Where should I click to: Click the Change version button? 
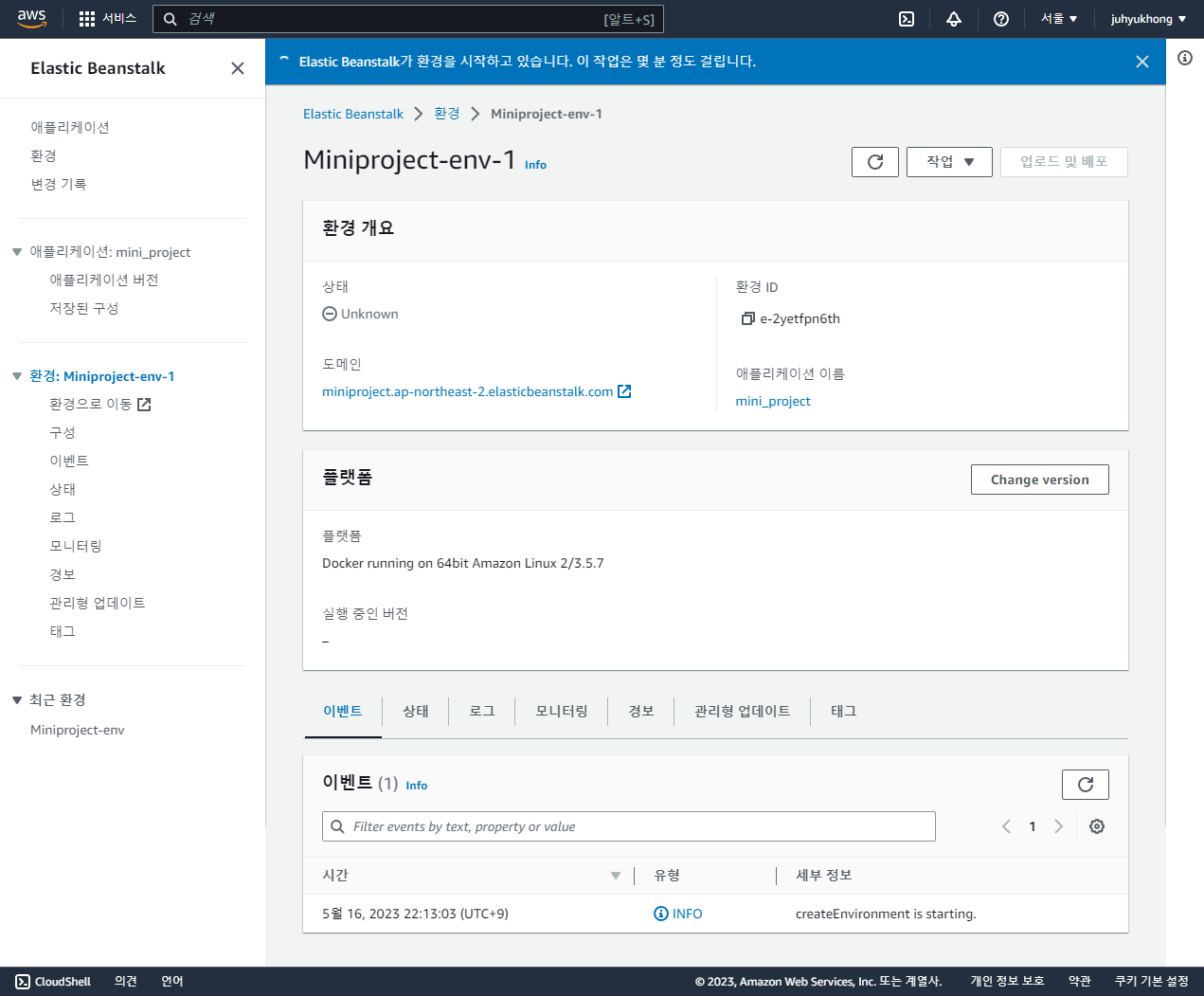coord(1040,480)
